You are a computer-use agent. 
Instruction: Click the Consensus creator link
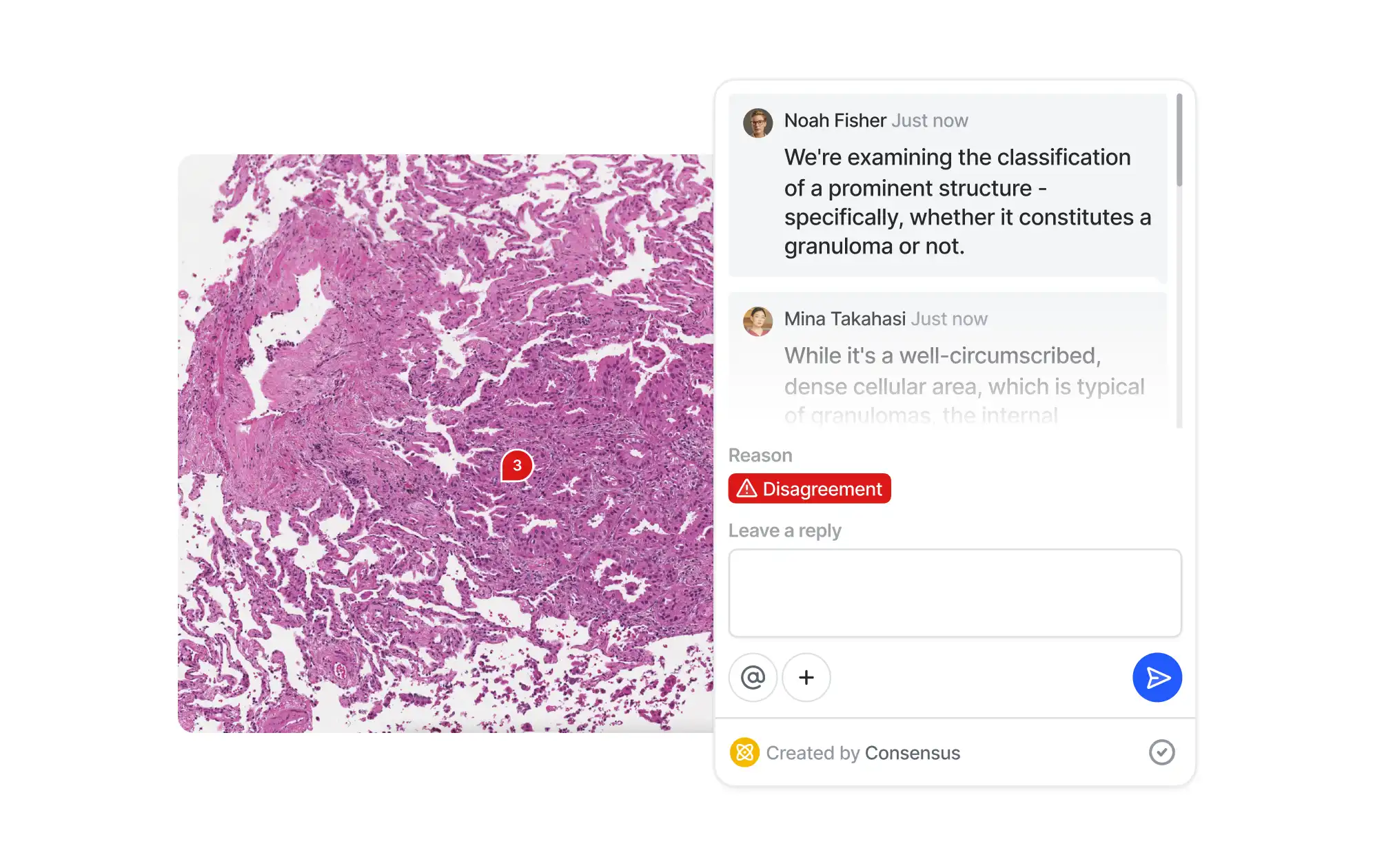point(912,753)
